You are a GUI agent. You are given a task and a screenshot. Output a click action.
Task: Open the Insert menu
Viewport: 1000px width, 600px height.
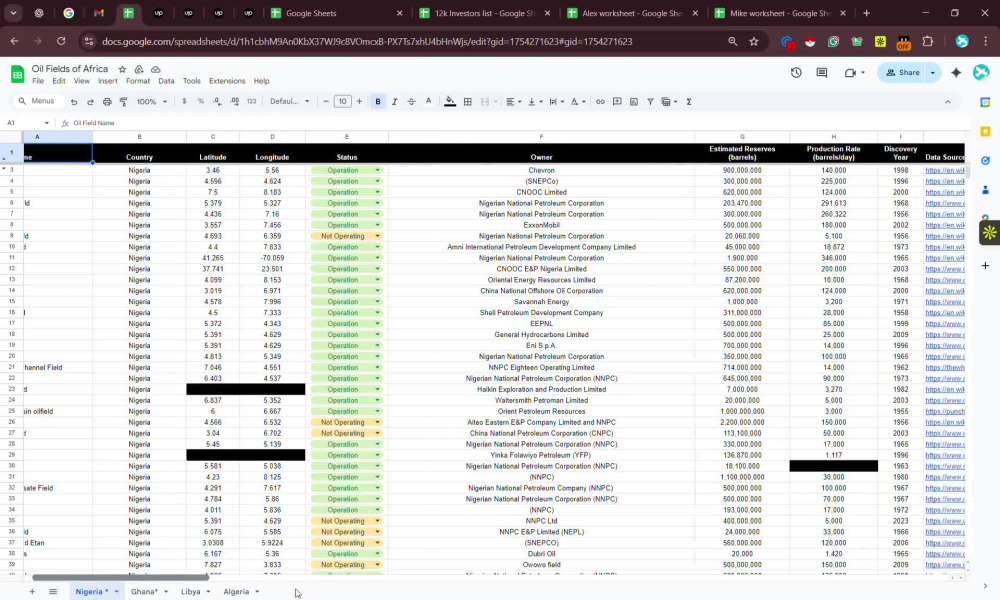(x=108, y=81)
